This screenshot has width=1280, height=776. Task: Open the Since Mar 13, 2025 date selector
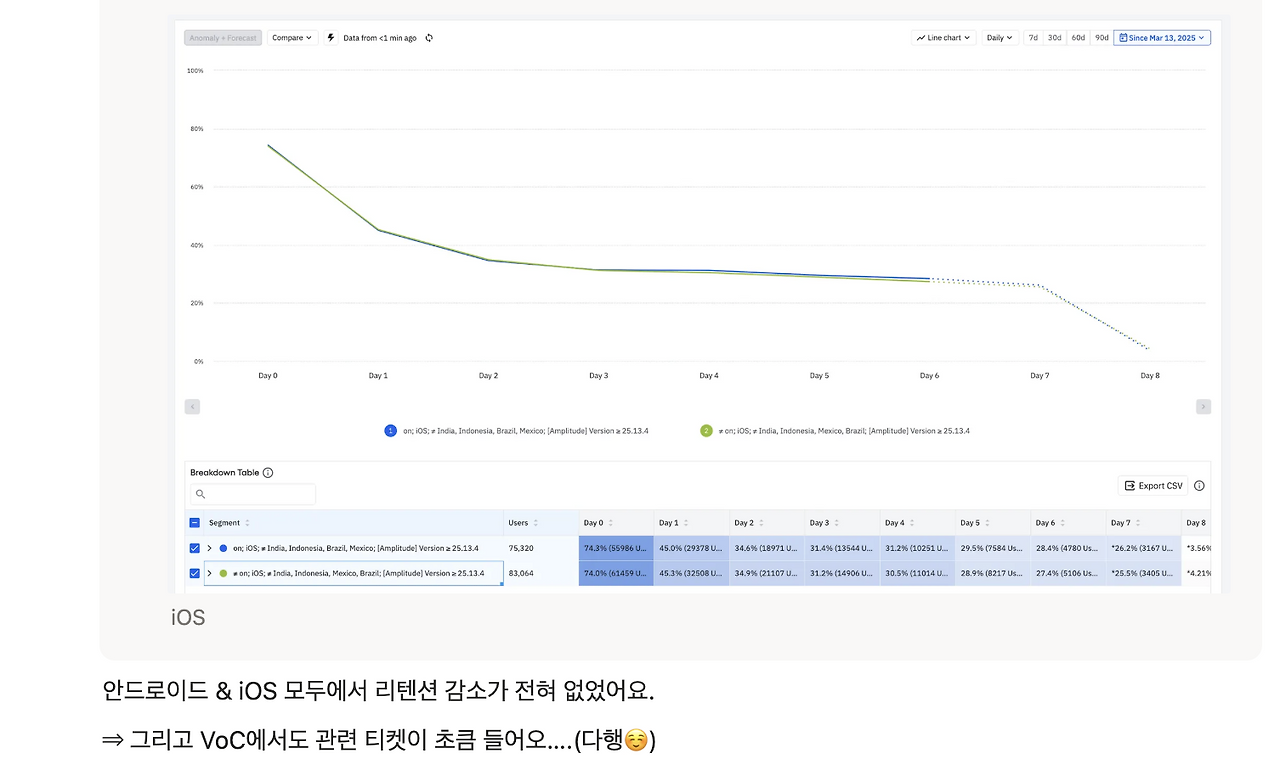1161,37
